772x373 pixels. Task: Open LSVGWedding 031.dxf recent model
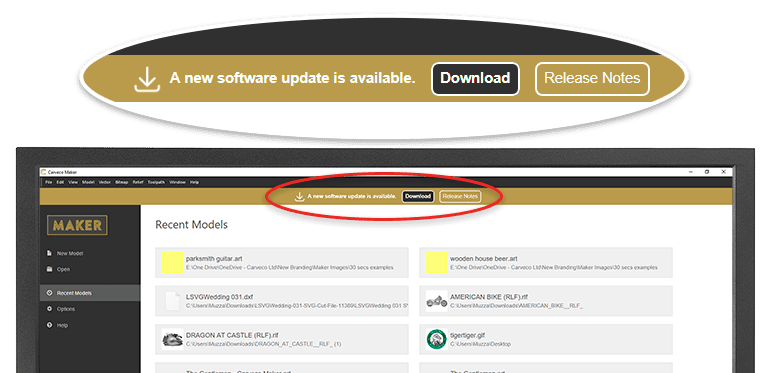(282, 301)
